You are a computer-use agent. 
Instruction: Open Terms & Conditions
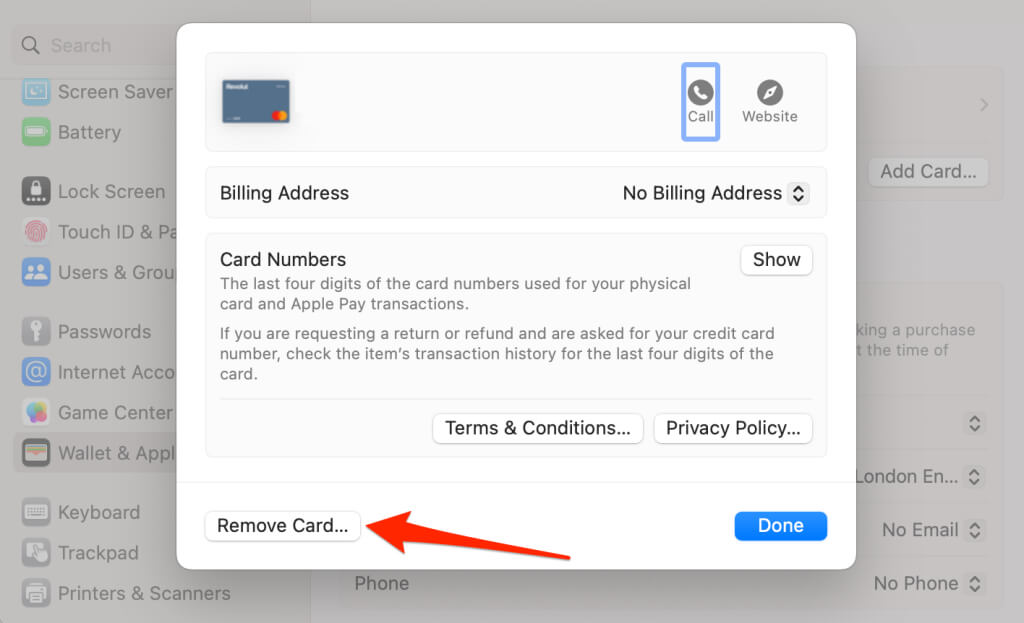pos(537,428)
